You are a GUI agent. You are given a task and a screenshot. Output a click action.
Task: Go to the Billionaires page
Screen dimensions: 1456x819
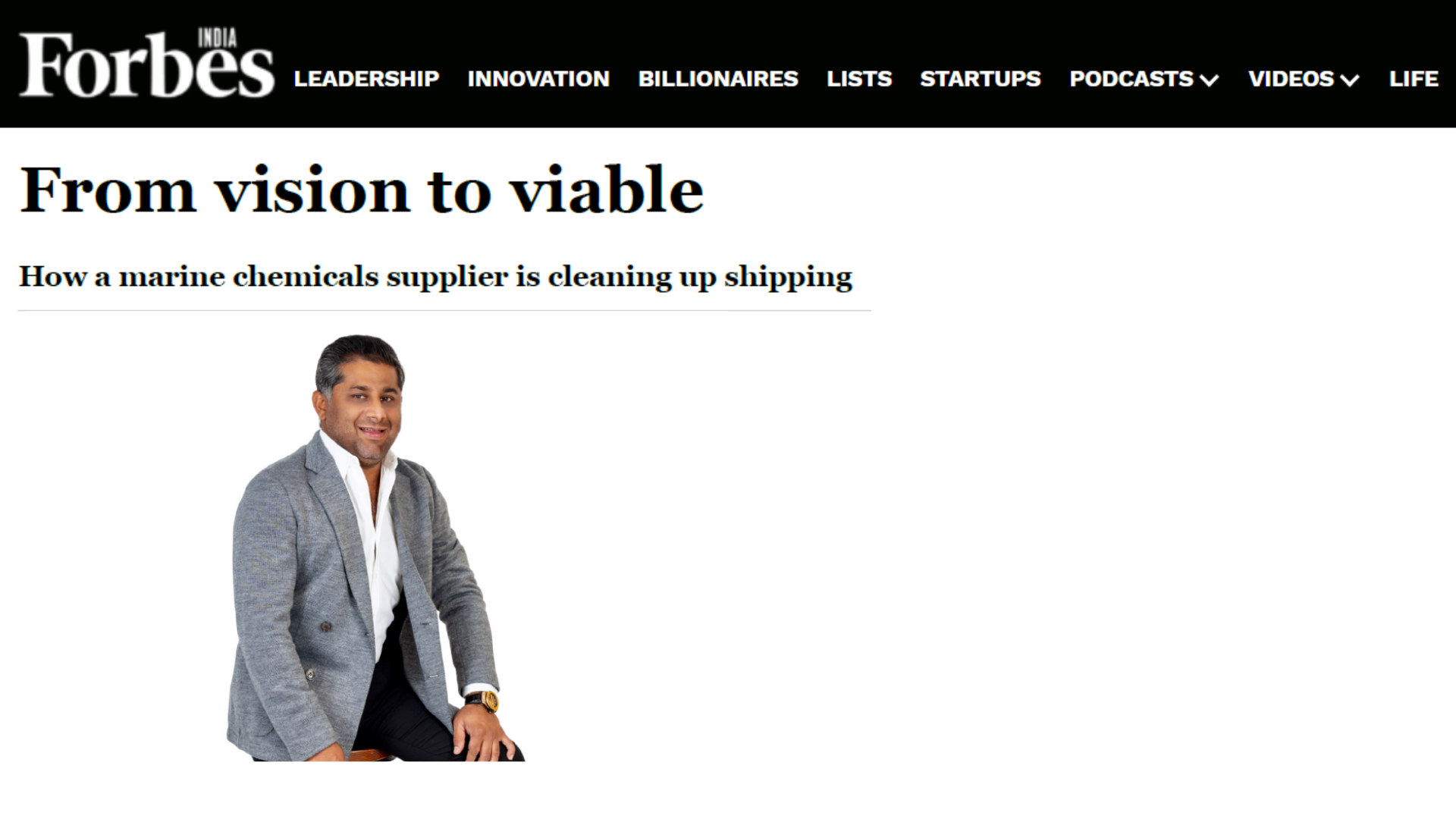[718, 79]
